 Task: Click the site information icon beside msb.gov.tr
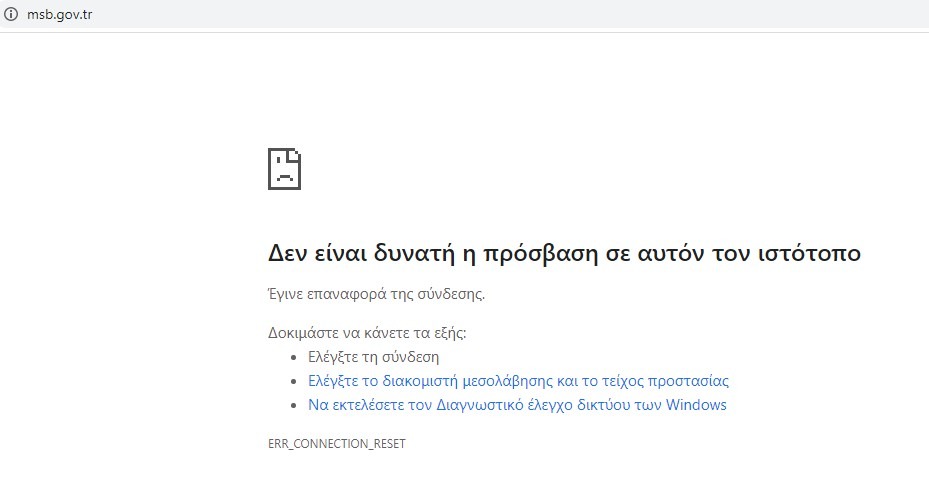click(x=12, y=14)
